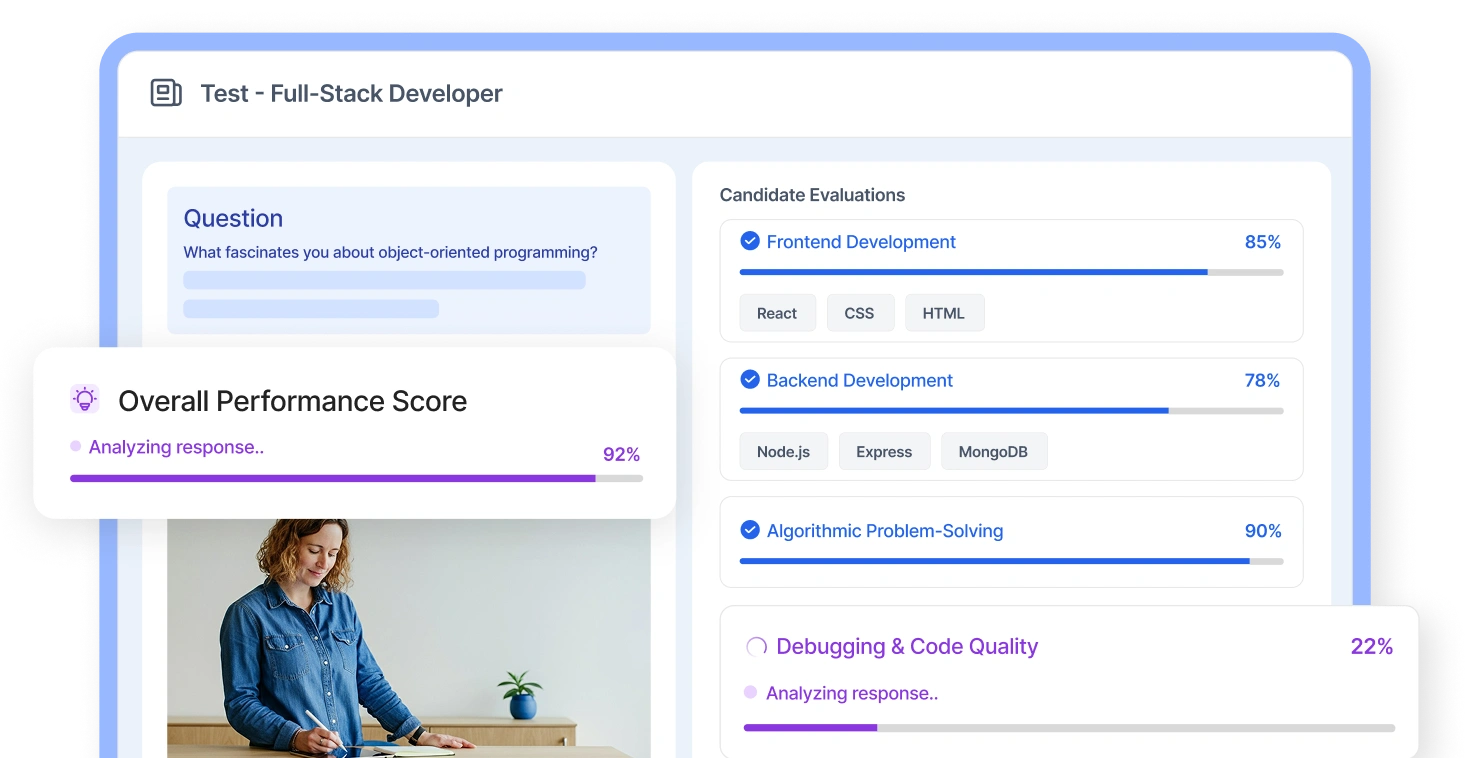The image size is (1476, 758).
Task: Select the HTML skill tag
Action: tap(944, 313)
